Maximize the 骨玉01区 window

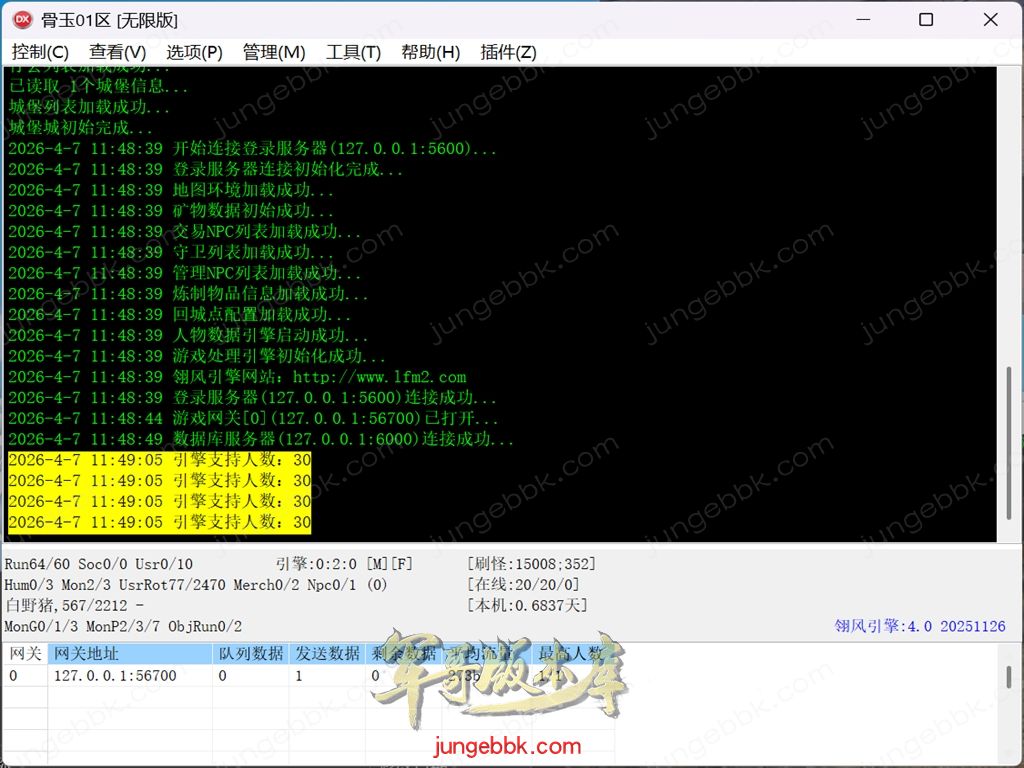click(926, 20)
